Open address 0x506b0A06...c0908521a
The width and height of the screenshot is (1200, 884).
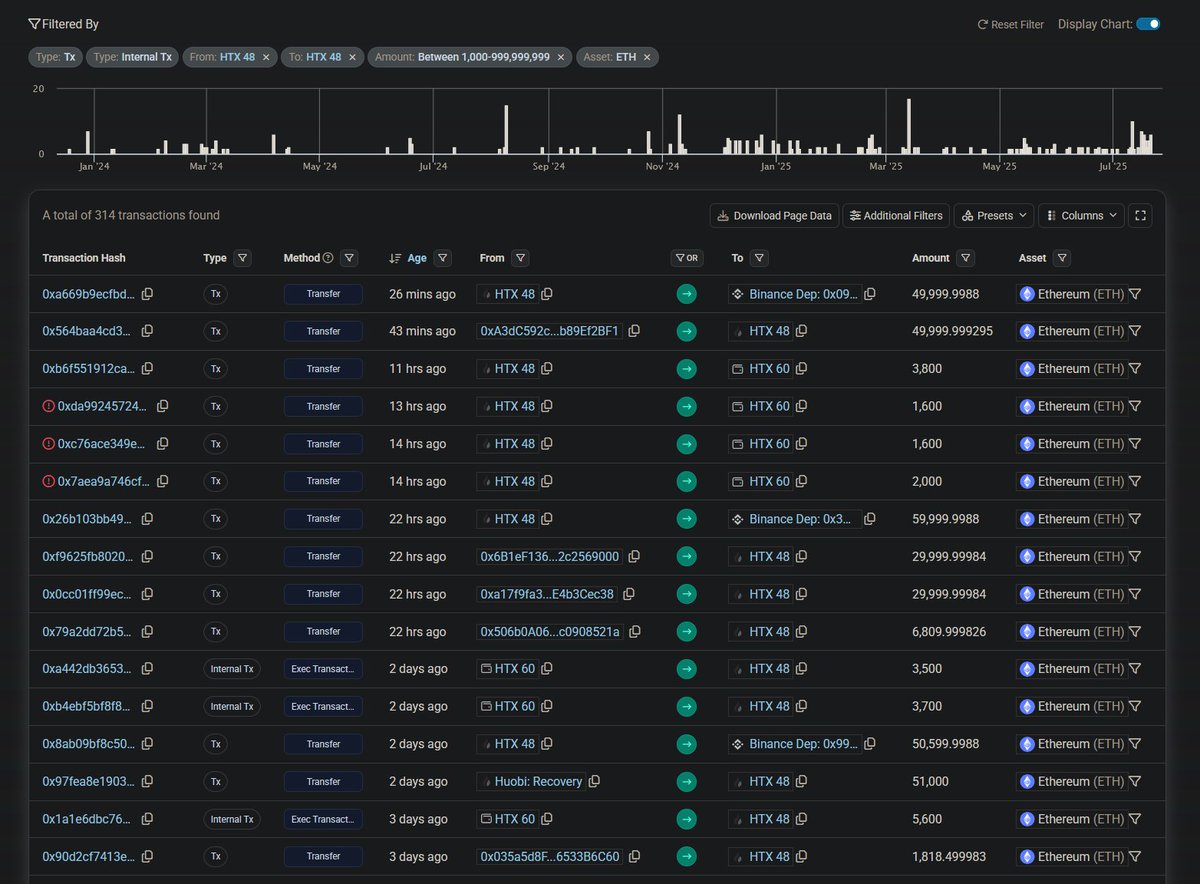pyautogui.click(x=550, y=632)
